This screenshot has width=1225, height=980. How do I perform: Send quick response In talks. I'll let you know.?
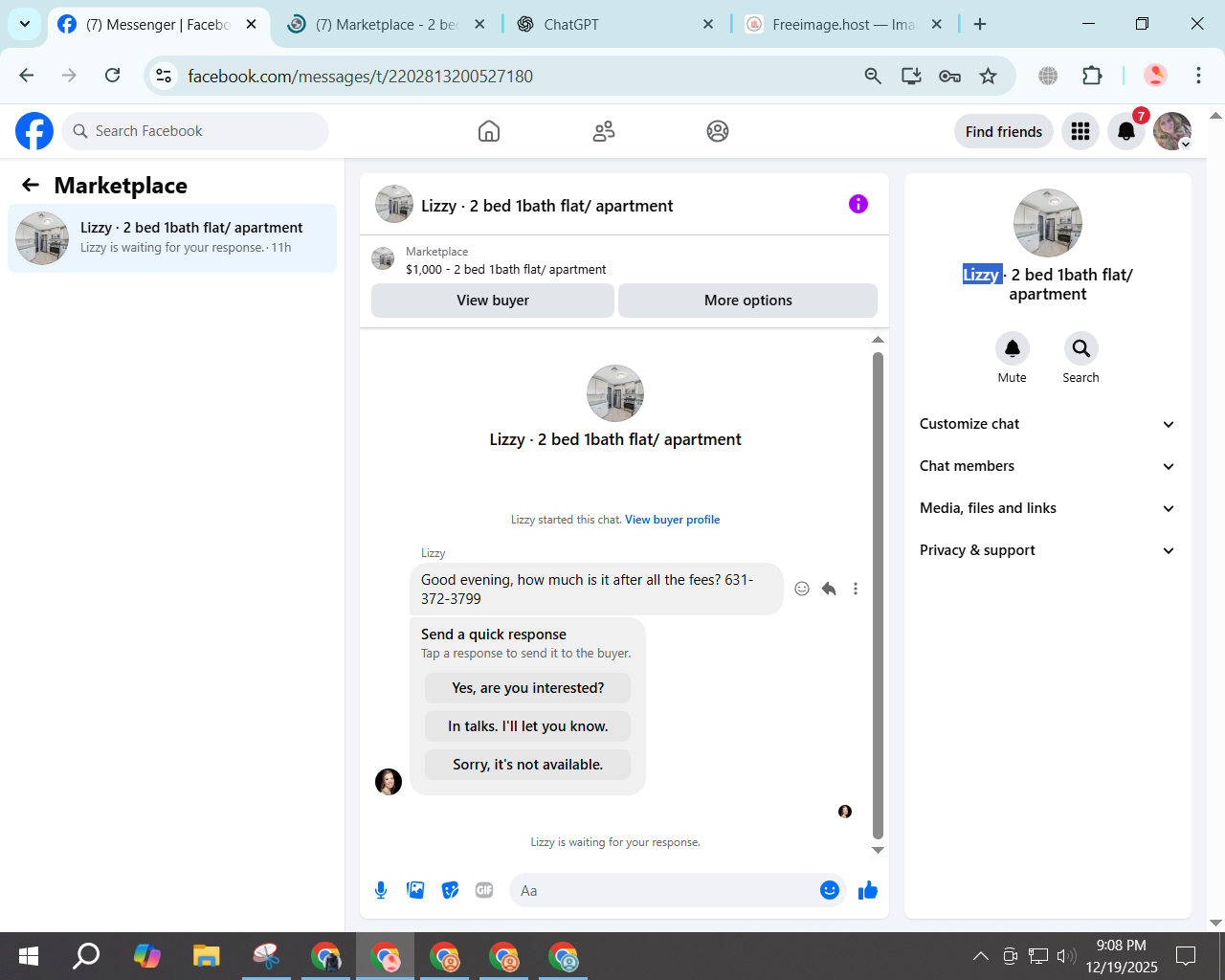click(x=527, y=726)
